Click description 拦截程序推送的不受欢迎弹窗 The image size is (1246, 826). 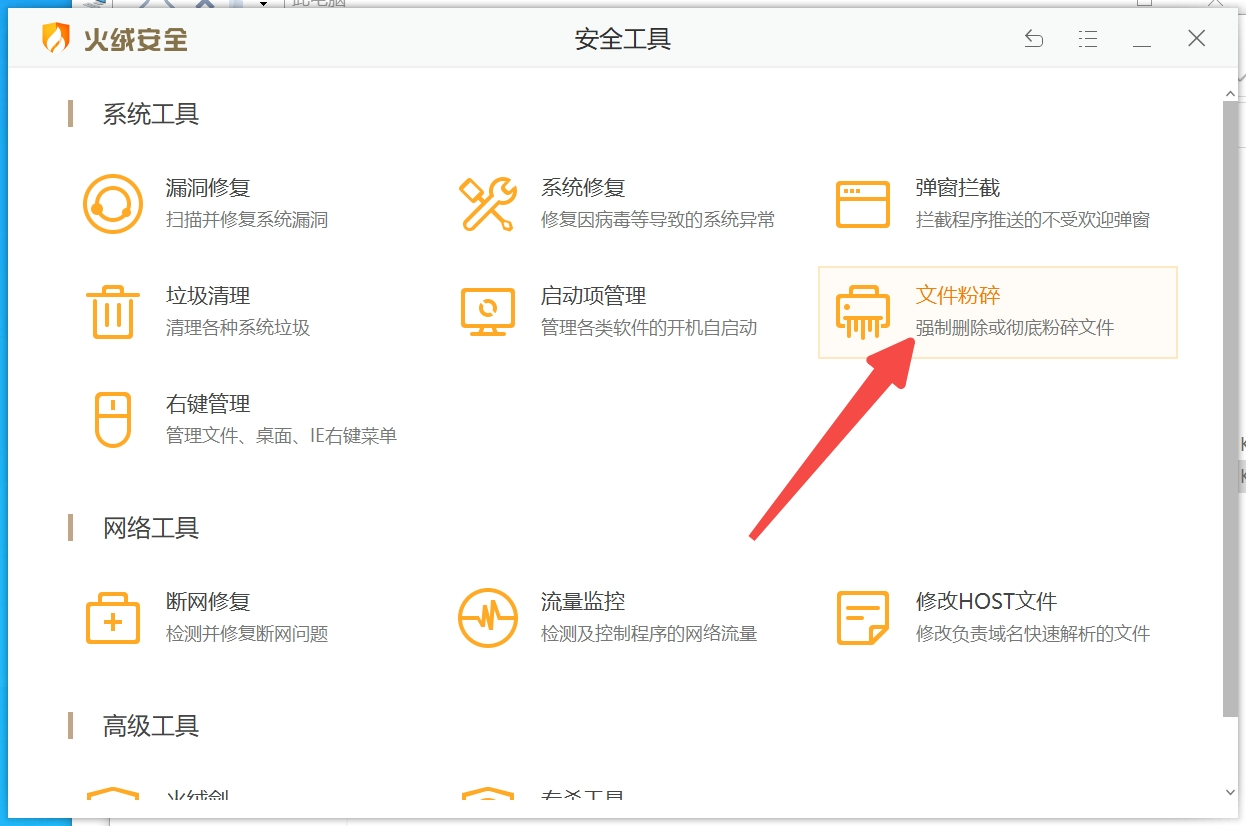tap(1033, 220)
